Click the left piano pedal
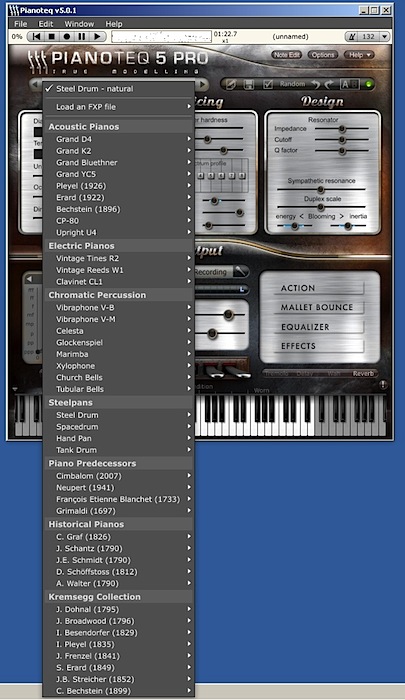Image resolution: width=405 pixels, height=700 pixels. pos(215,371)
